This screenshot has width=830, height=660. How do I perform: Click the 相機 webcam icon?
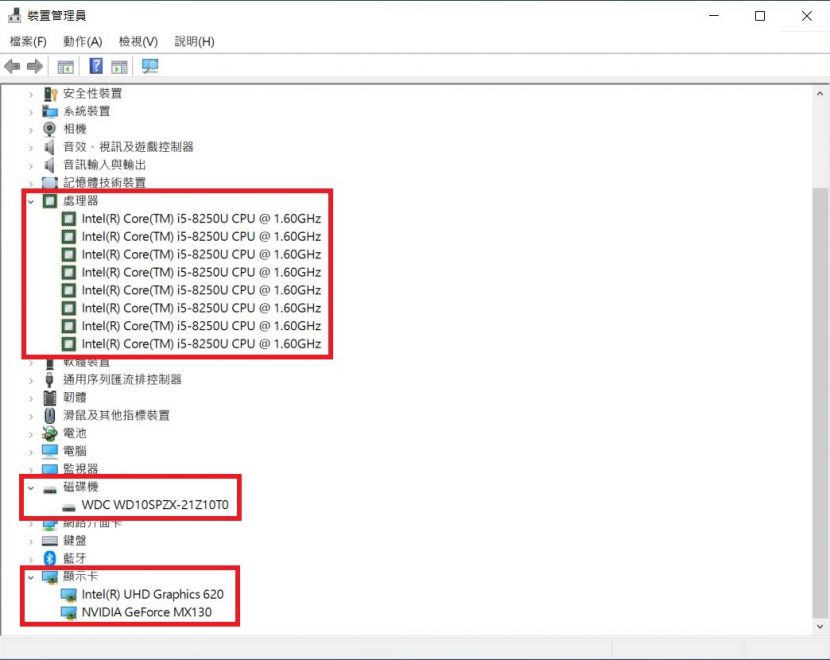(x=50, y=129)
